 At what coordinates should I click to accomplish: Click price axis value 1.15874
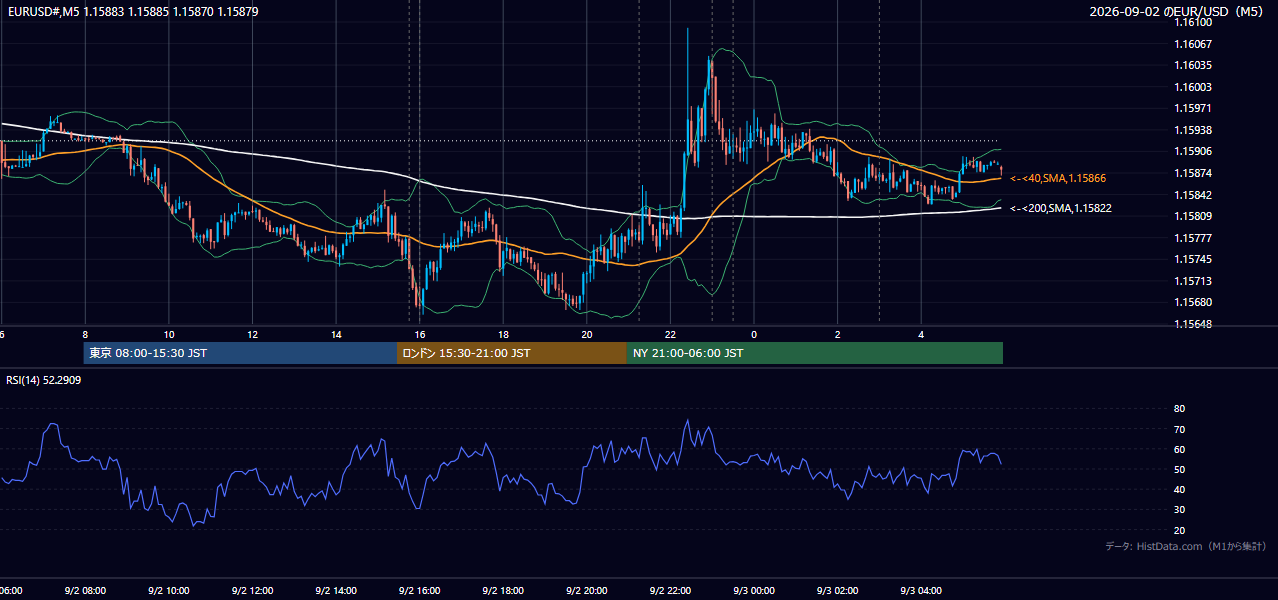click(x=1194, y=173)
